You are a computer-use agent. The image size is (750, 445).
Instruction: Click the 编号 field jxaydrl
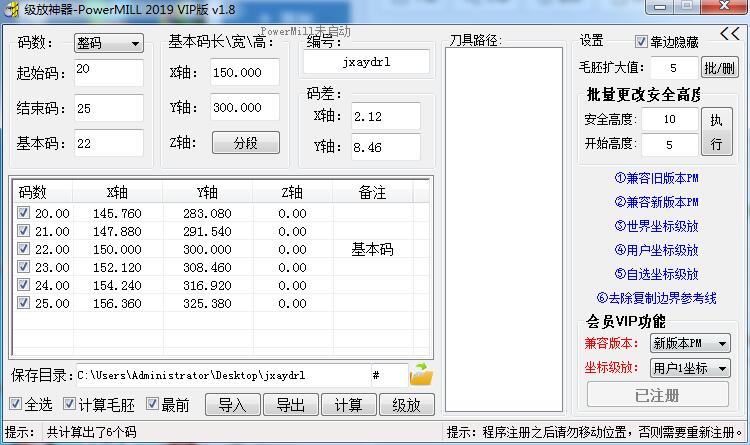(366, 62)
